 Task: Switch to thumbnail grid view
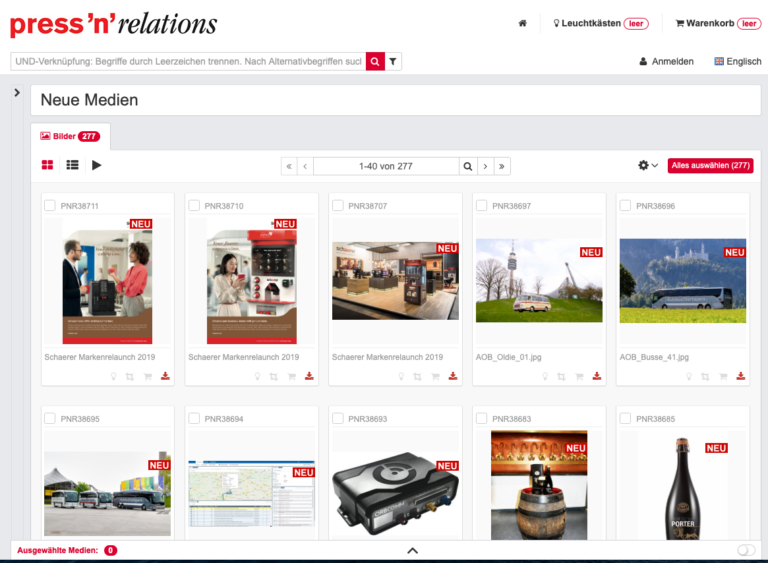(47, 165)
